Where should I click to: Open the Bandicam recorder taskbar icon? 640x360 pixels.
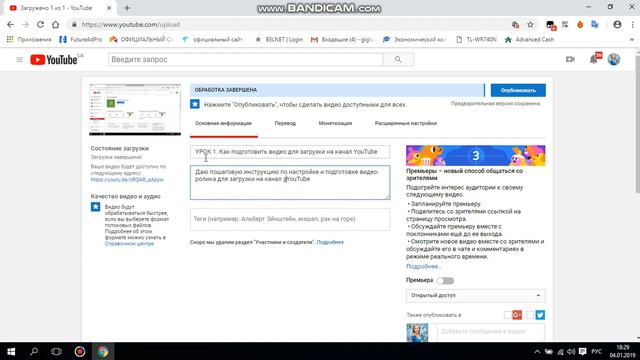pos(80,351)
